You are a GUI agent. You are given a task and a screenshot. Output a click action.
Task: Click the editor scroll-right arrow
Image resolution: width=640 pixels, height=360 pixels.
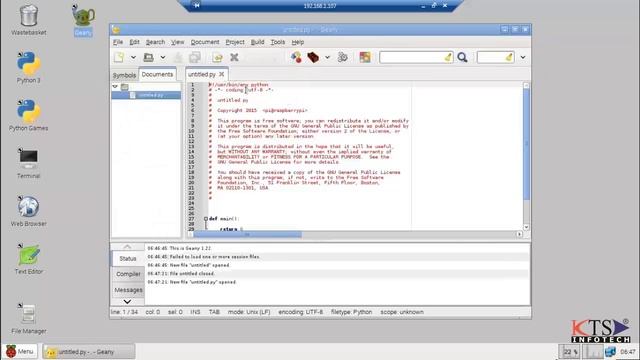(519, 234)
